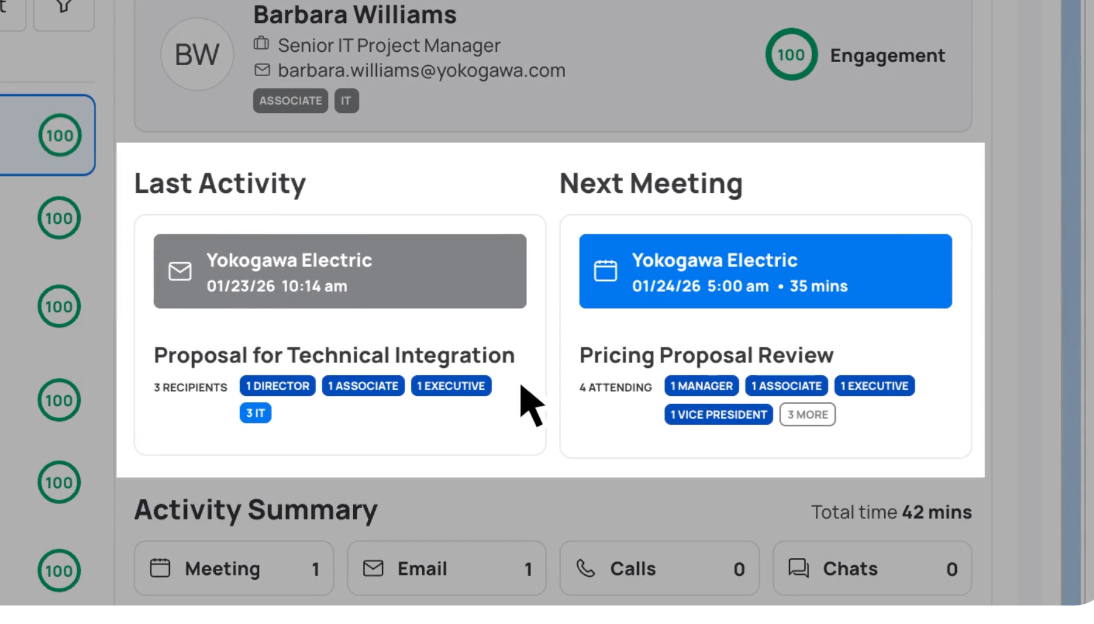Click the Activity Summary heading
This screenshot has height=624, width=1094.
coord(256,510)
